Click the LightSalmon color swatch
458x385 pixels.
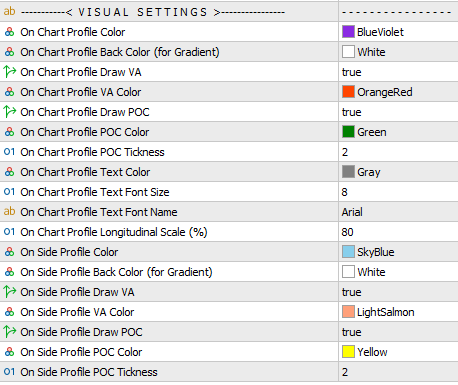point(348,312)
